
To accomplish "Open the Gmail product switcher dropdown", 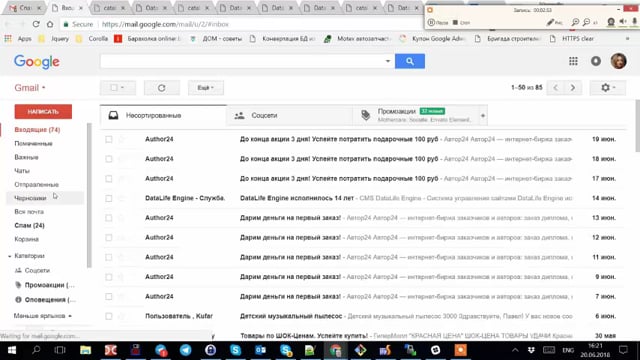I will pos(30,88).
